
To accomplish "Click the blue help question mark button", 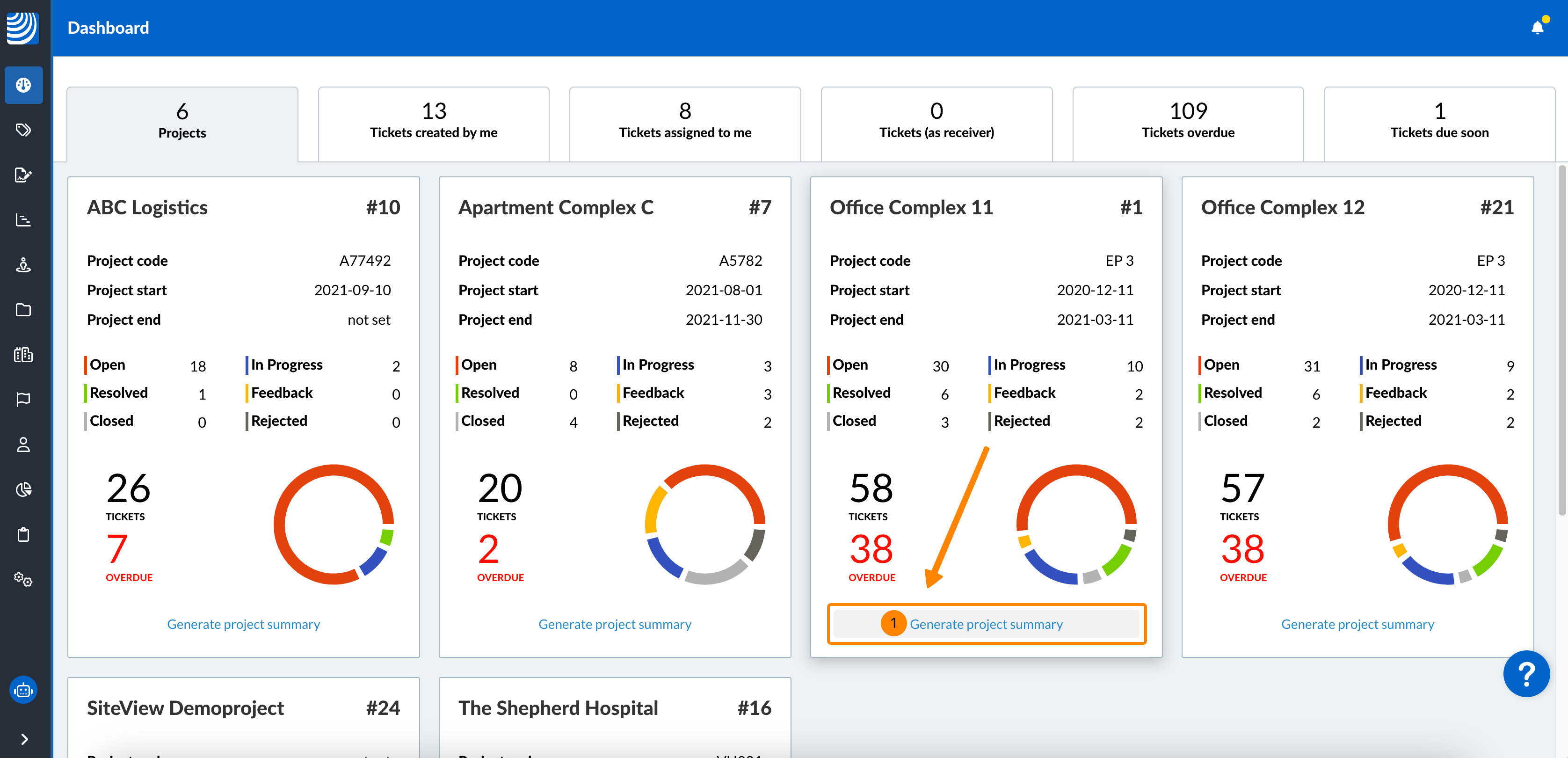I will (1526, 673).
